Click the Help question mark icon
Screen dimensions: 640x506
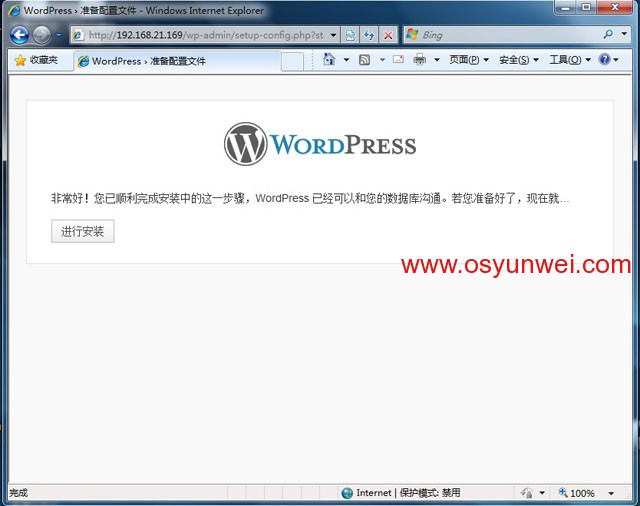coord(604,60)
